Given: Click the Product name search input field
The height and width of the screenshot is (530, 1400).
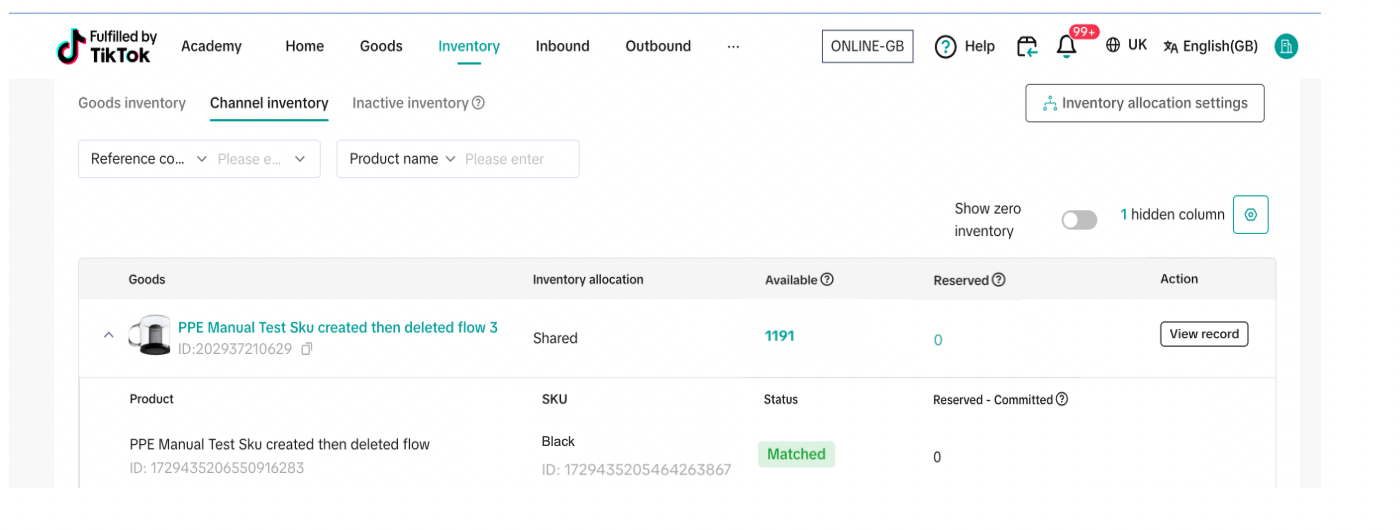Looking at the screenshot, I should pyautogui.click(x=515, y=159).
